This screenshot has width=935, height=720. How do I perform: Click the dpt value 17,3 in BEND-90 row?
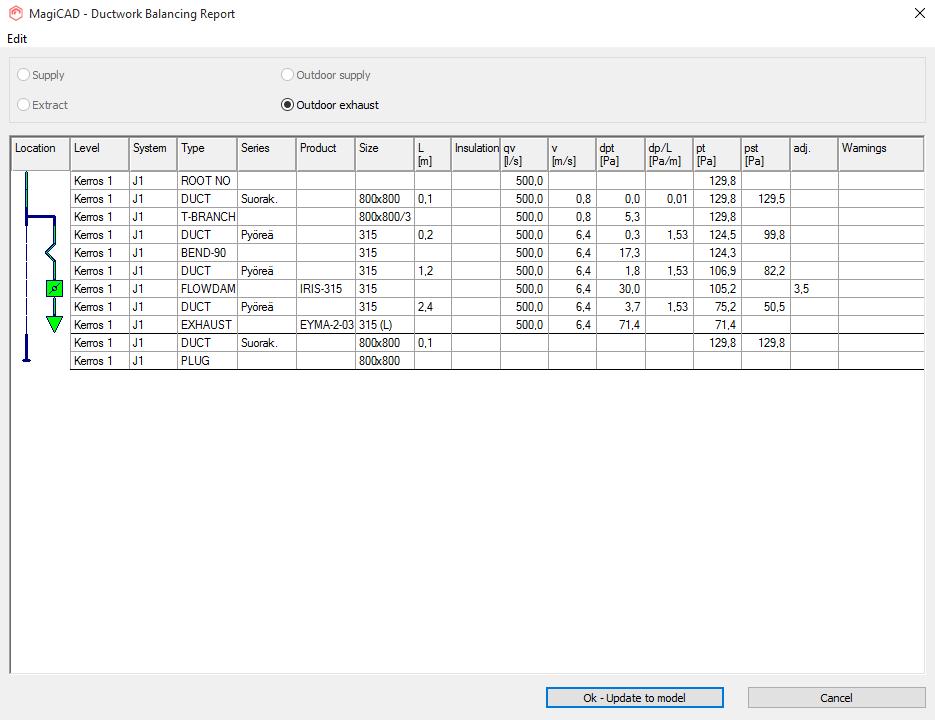tap(621, 253)
